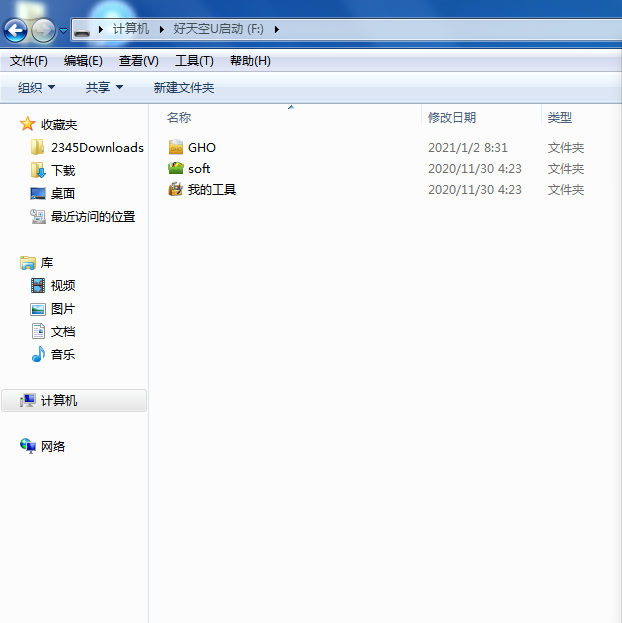Click the 计算机 computer icon
622x623 pixels.
[x=27, y=400]
